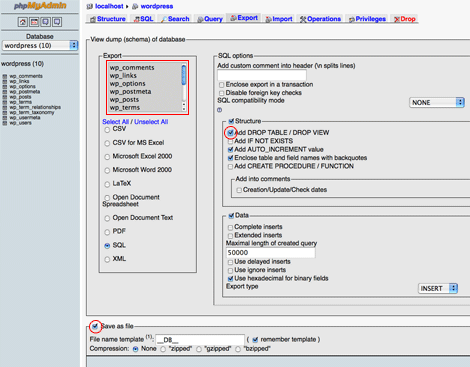Screen dimensions: 470x367
Task: Open the Structure tab
Action: (x=108, y=19)
